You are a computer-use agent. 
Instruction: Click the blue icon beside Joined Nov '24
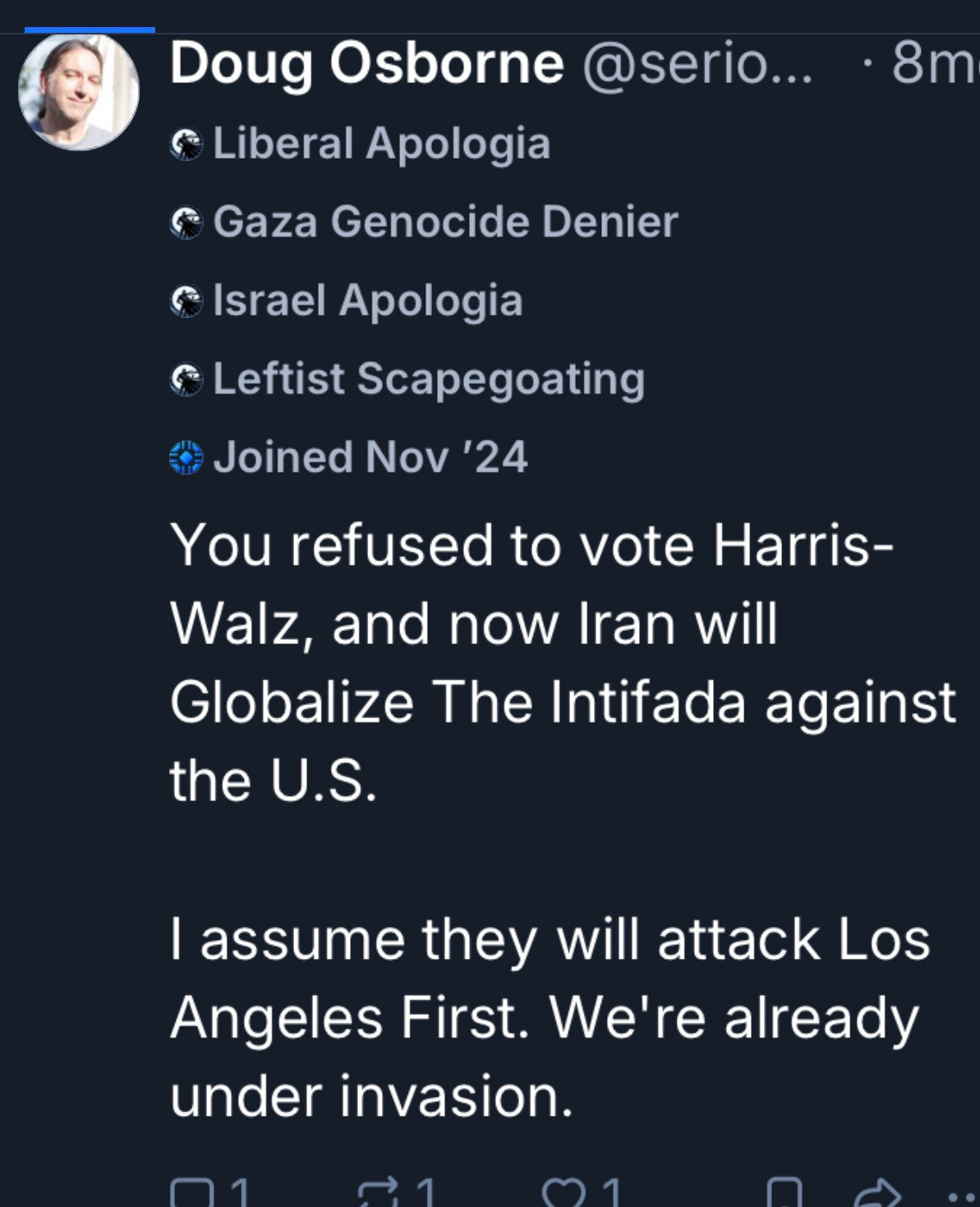click(x=186, y=458)
